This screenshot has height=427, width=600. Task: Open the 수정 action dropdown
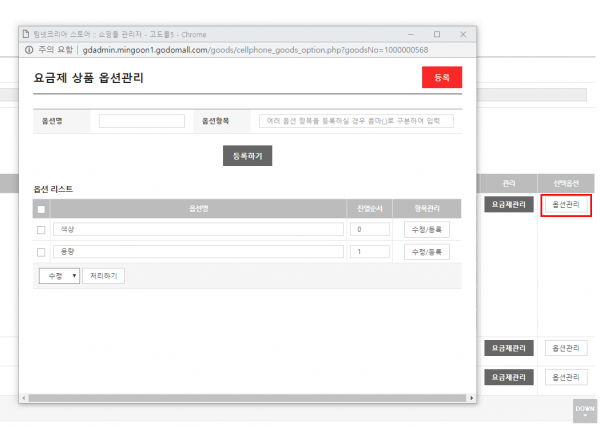(x=59, y=275)
